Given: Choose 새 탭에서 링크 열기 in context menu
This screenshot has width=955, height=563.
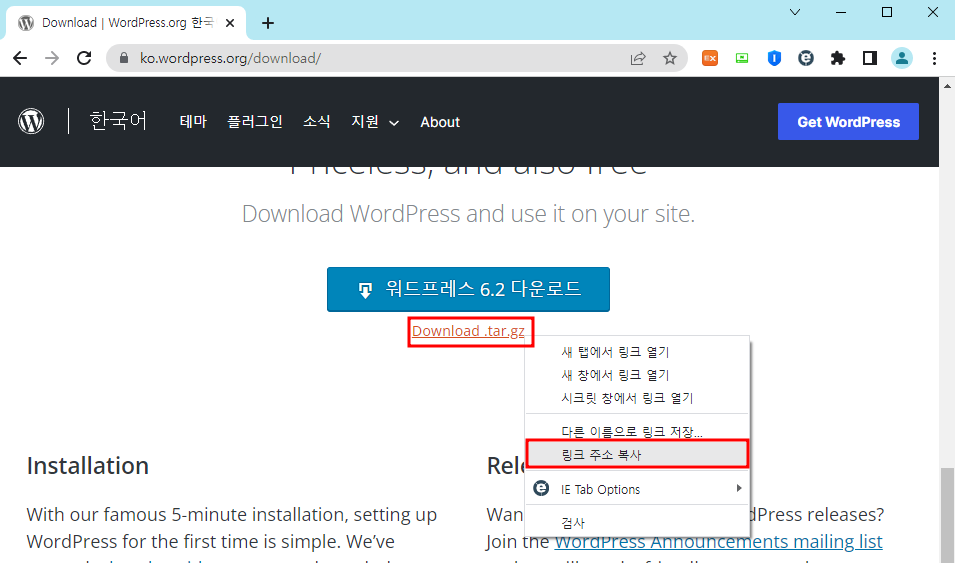Looking at the screenshot, I should pyautogui.click(x=636, y=352).
